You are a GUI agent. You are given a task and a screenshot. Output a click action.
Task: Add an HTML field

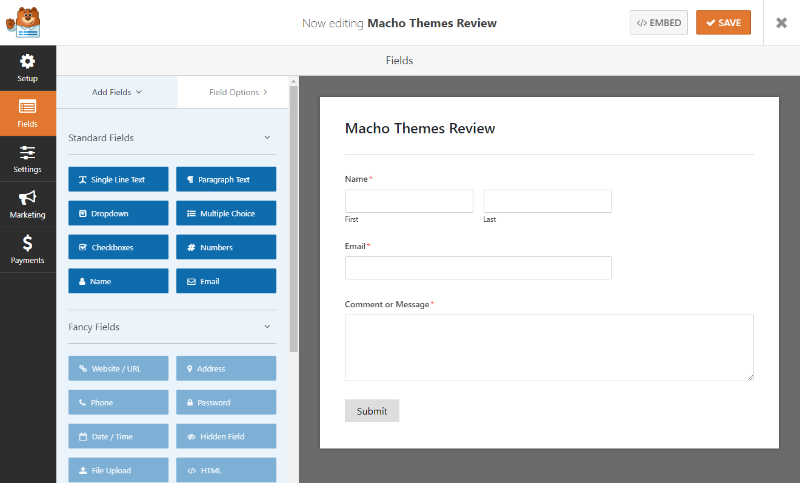coord(226,470)
